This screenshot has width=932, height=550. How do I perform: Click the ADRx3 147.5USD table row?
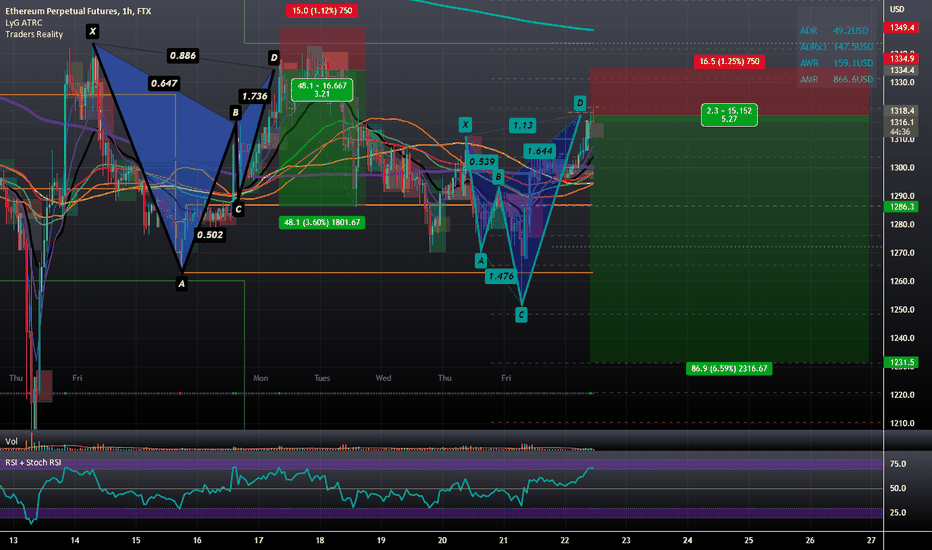click(836, 46)
